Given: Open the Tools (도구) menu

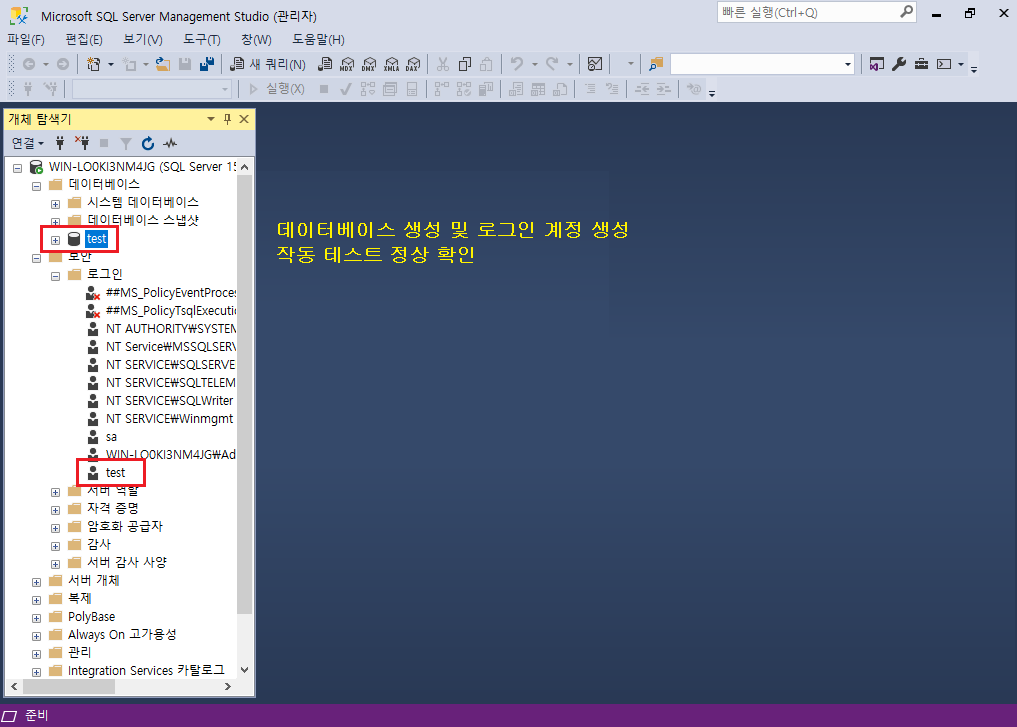Looking at the screenshot, I should [202, 40].
